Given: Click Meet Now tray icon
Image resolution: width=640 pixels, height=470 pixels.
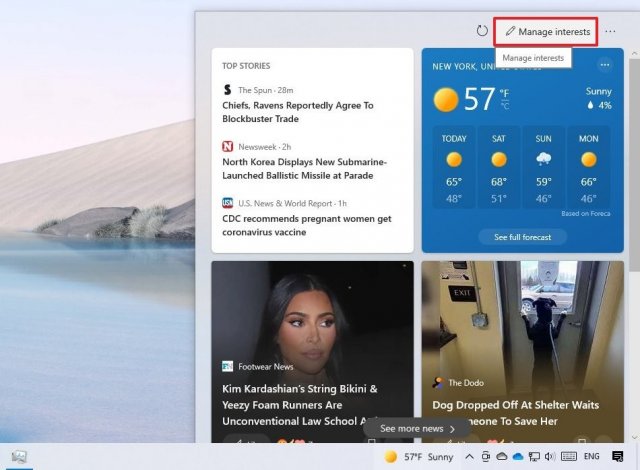Looking at the screenshot, I should coord(485,457).
